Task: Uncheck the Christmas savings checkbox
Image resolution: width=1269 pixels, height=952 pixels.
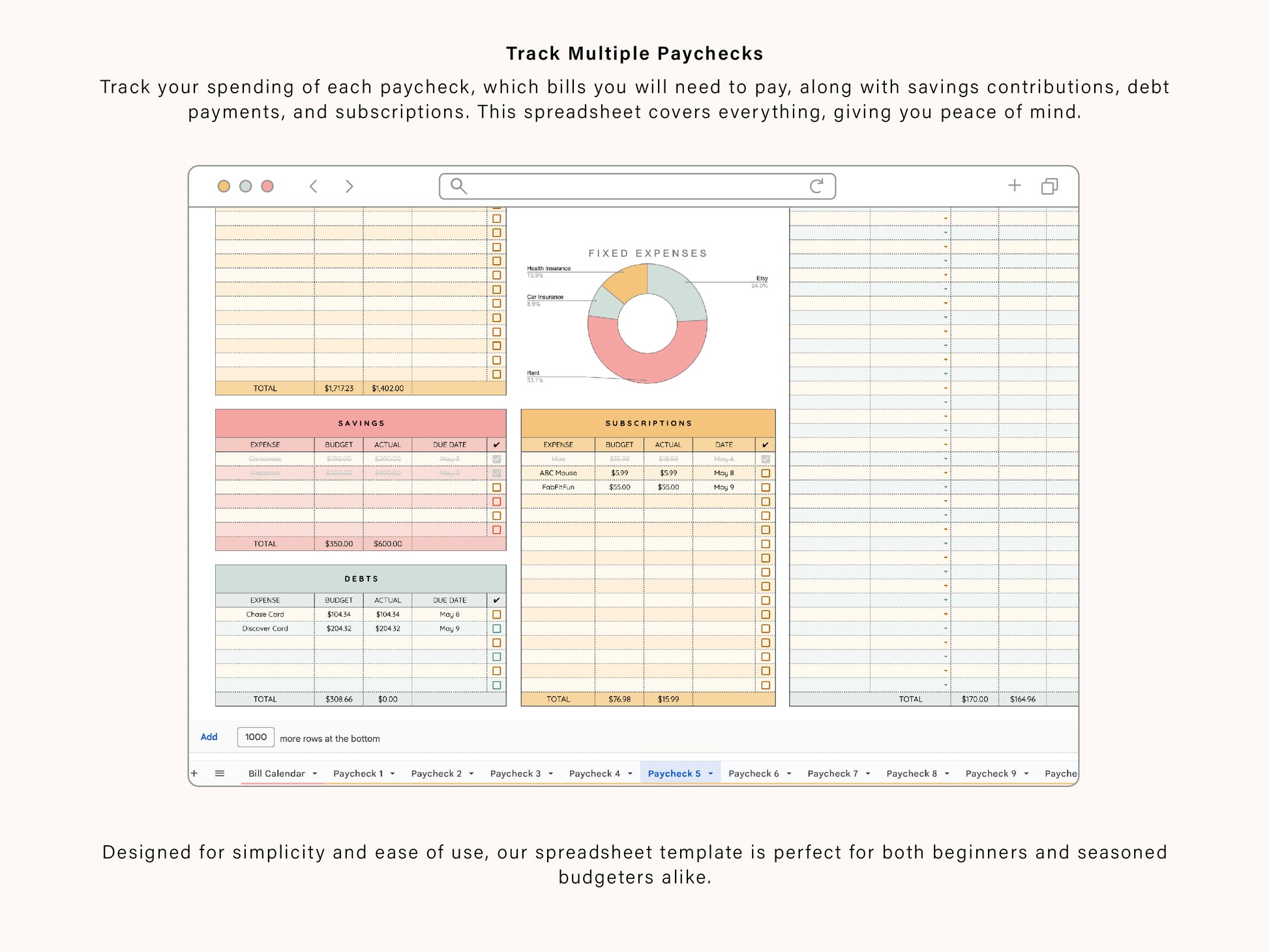Action: 497,459
